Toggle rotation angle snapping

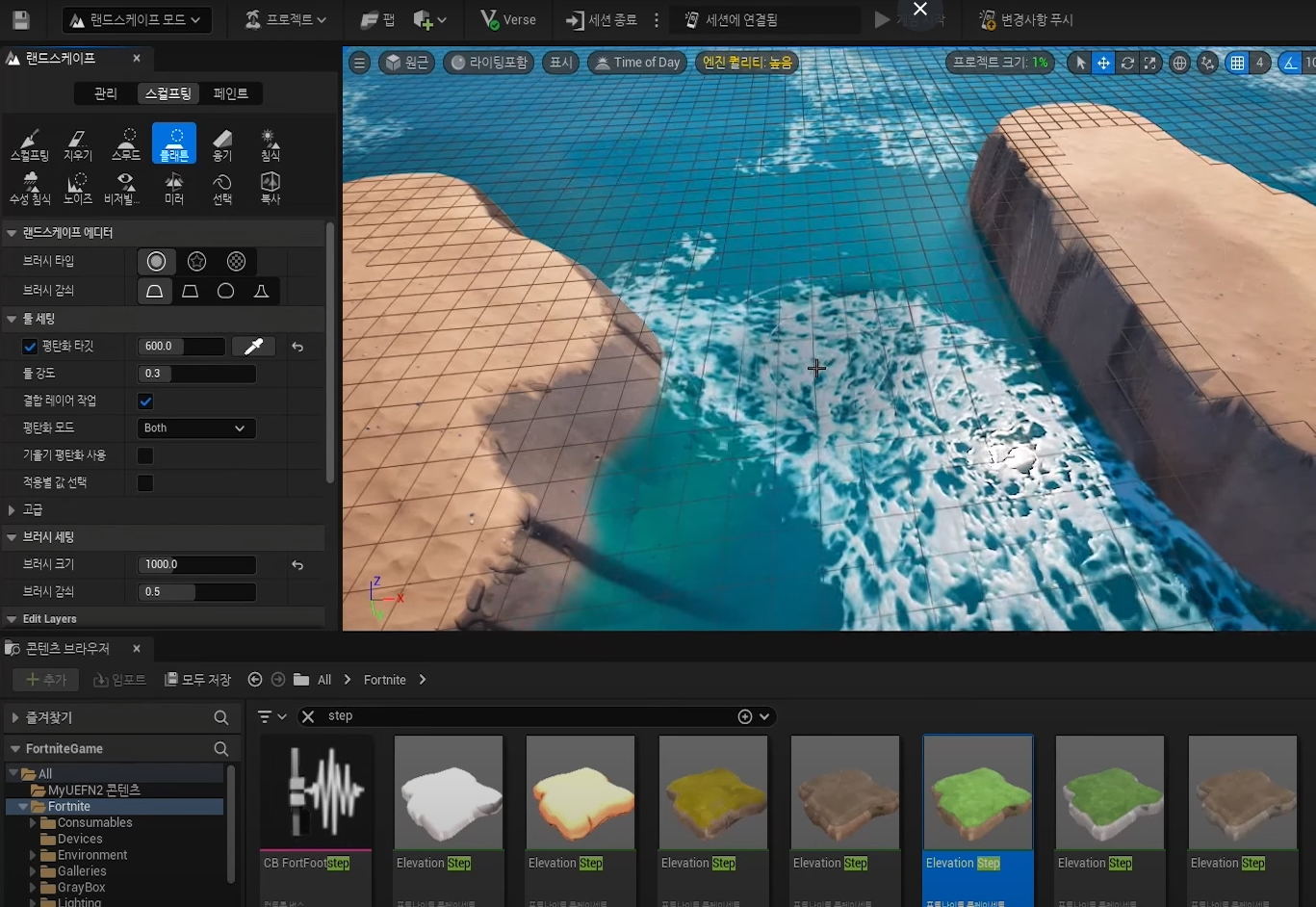point(1290,63)
